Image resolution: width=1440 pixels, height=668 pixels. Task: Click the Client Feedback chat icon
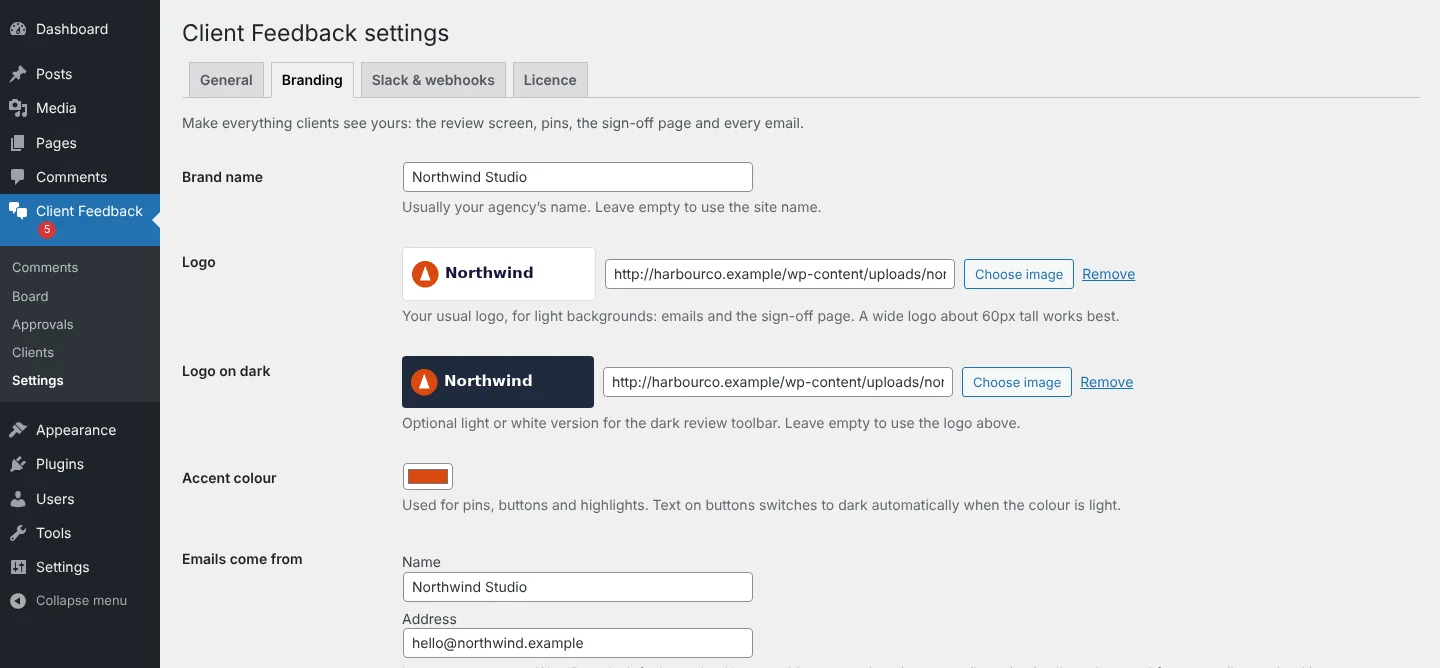[18, 211]
